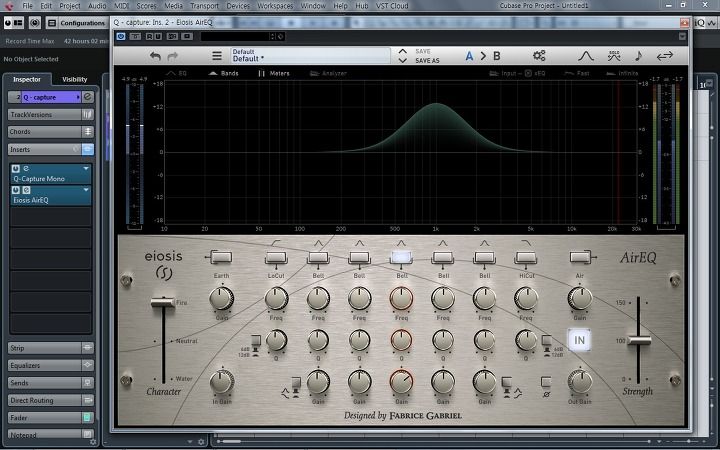Select the B setting slot
720x450 pixels.
(496, 56)
